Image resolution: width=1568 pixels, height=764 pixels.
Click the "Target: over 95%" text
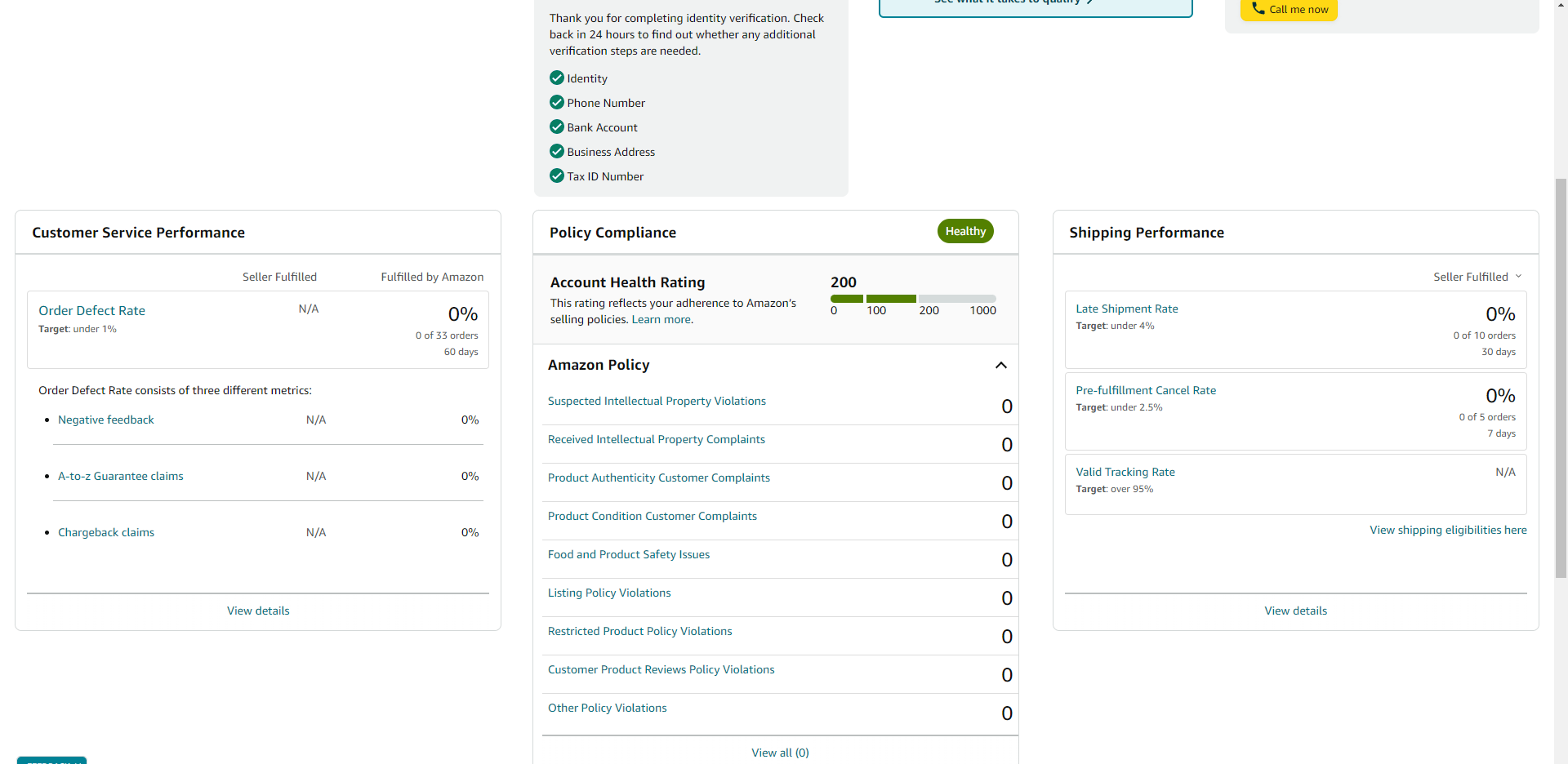point(1114,489)
